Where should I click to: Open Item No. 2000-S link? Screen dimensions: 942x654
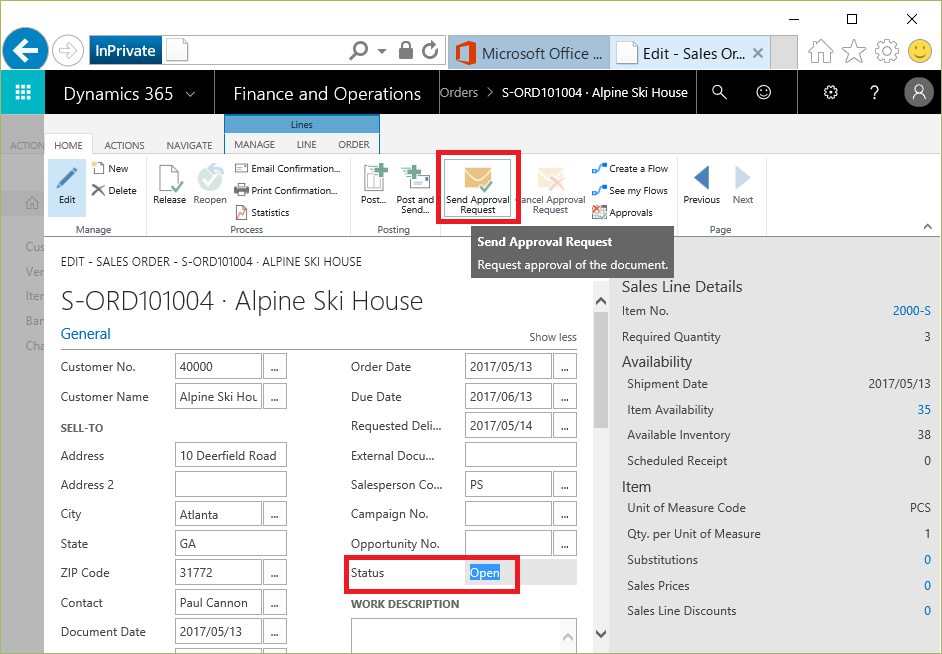pos(911,311)
